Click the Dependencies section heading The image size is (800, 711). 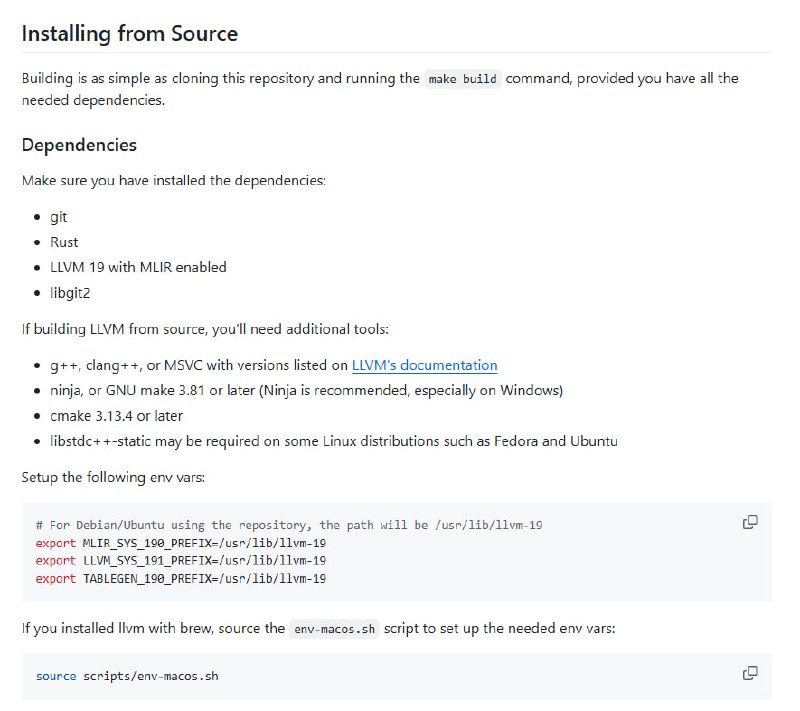[79, 145]
